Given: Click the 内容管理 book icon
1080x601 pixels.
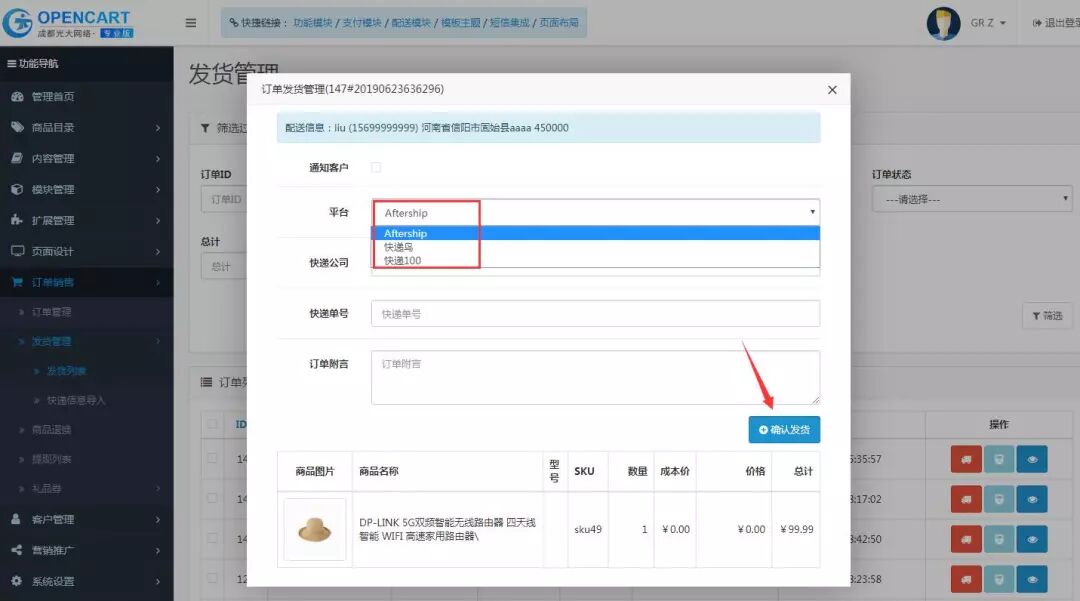Looking at the screenshot, I should point(17,158).
